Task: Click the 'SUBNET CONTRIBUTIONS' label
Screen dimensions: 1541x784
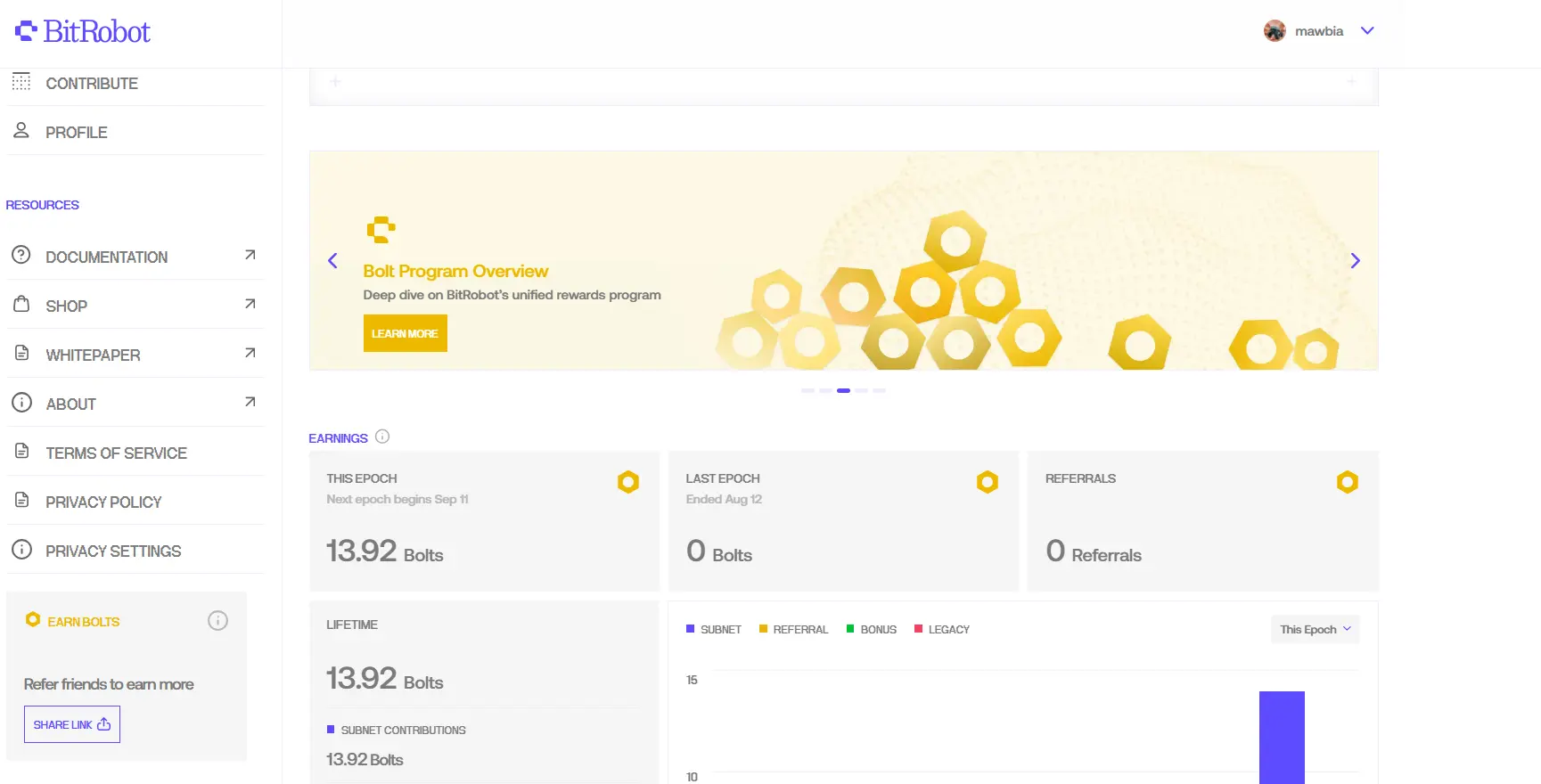Action: point(403,730)
